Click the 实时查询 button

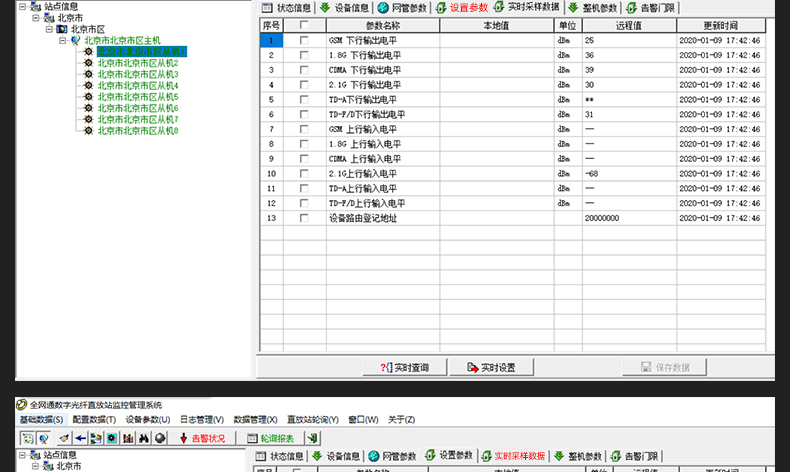(x=405, y=367)
